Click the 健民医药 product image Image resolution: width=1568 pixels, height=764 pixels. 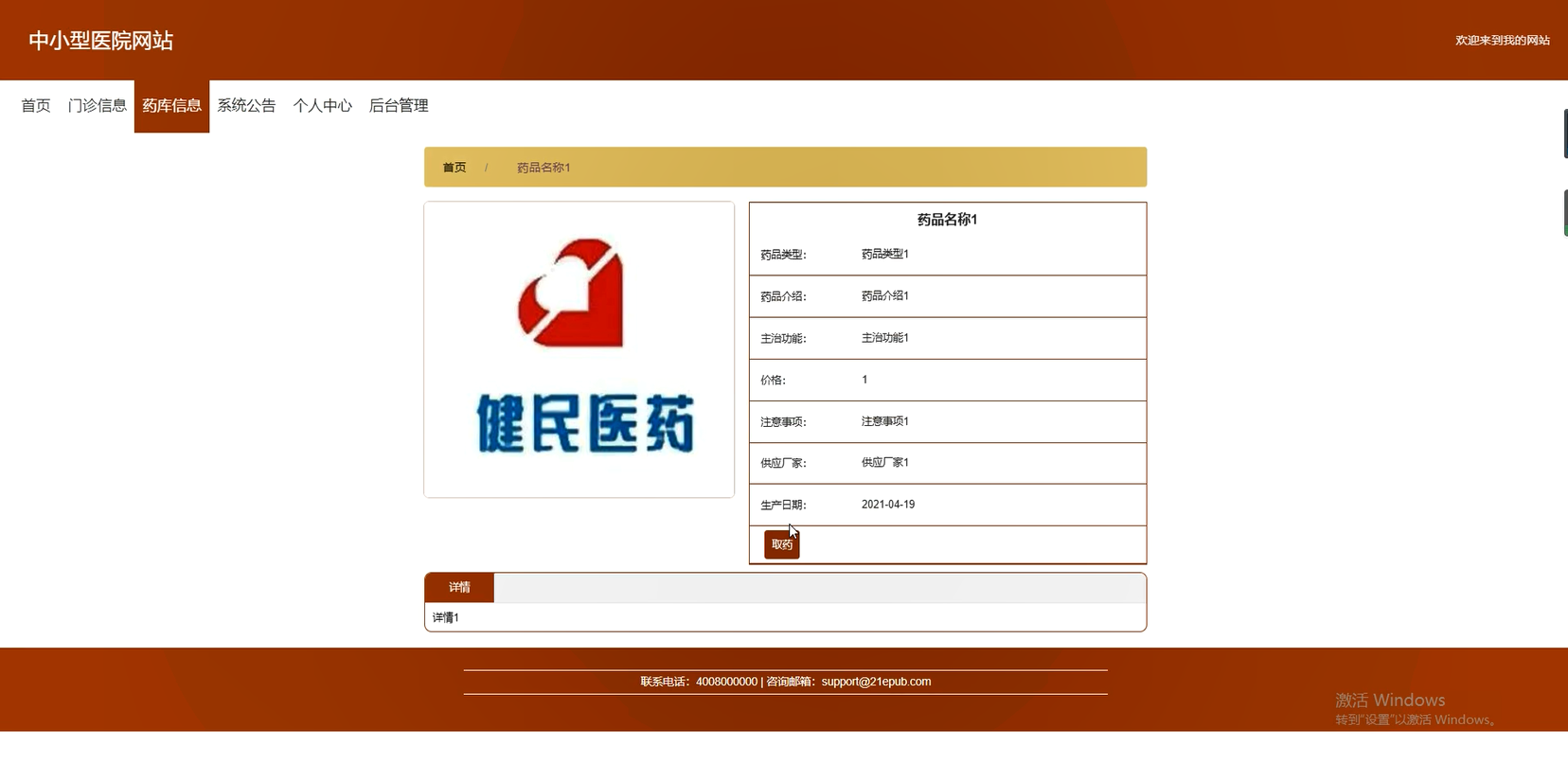pos(579,349)
